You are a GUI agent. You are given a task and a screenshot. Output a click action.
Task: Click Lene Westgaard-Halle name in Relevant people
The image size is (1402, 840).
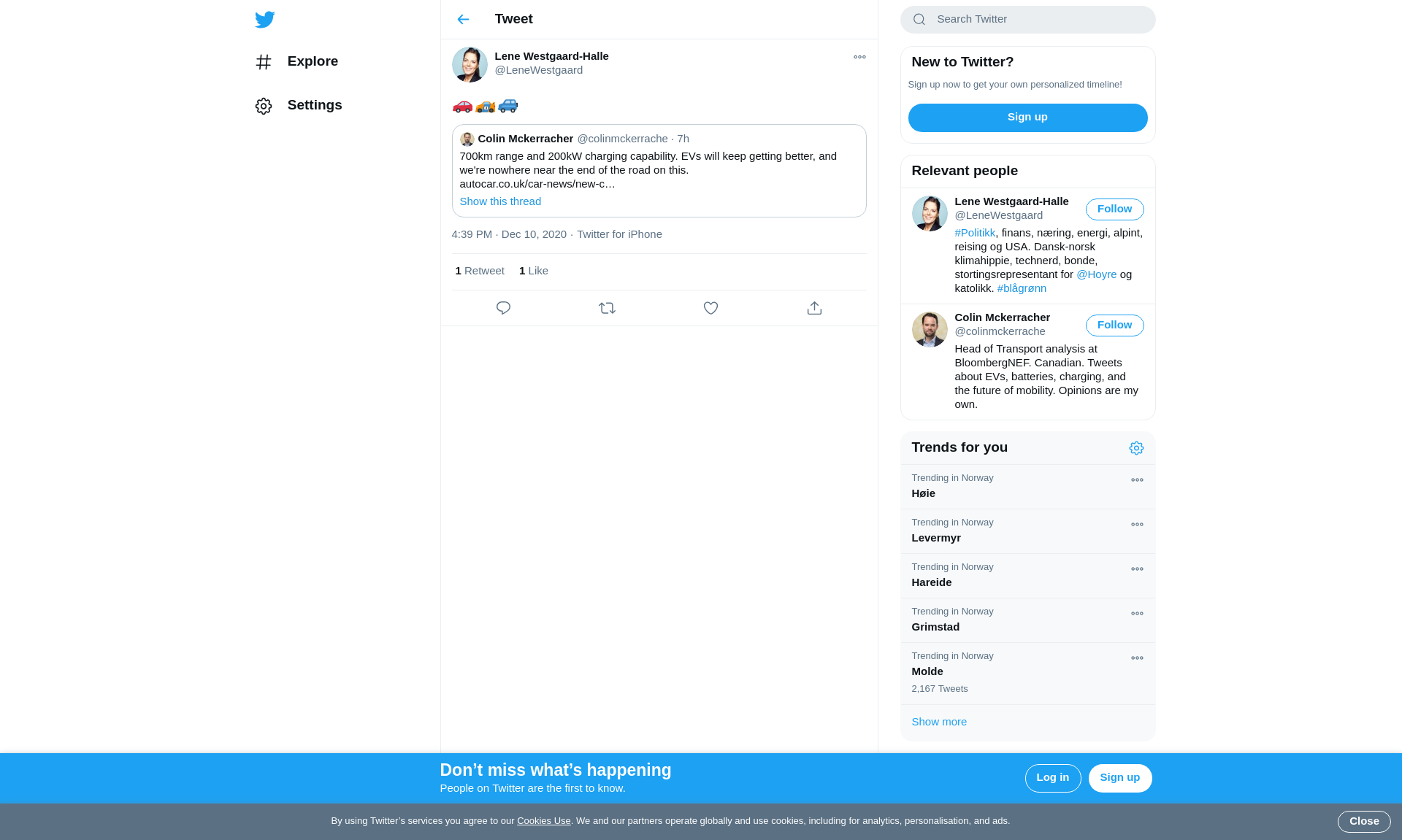tap(1011, 201)
